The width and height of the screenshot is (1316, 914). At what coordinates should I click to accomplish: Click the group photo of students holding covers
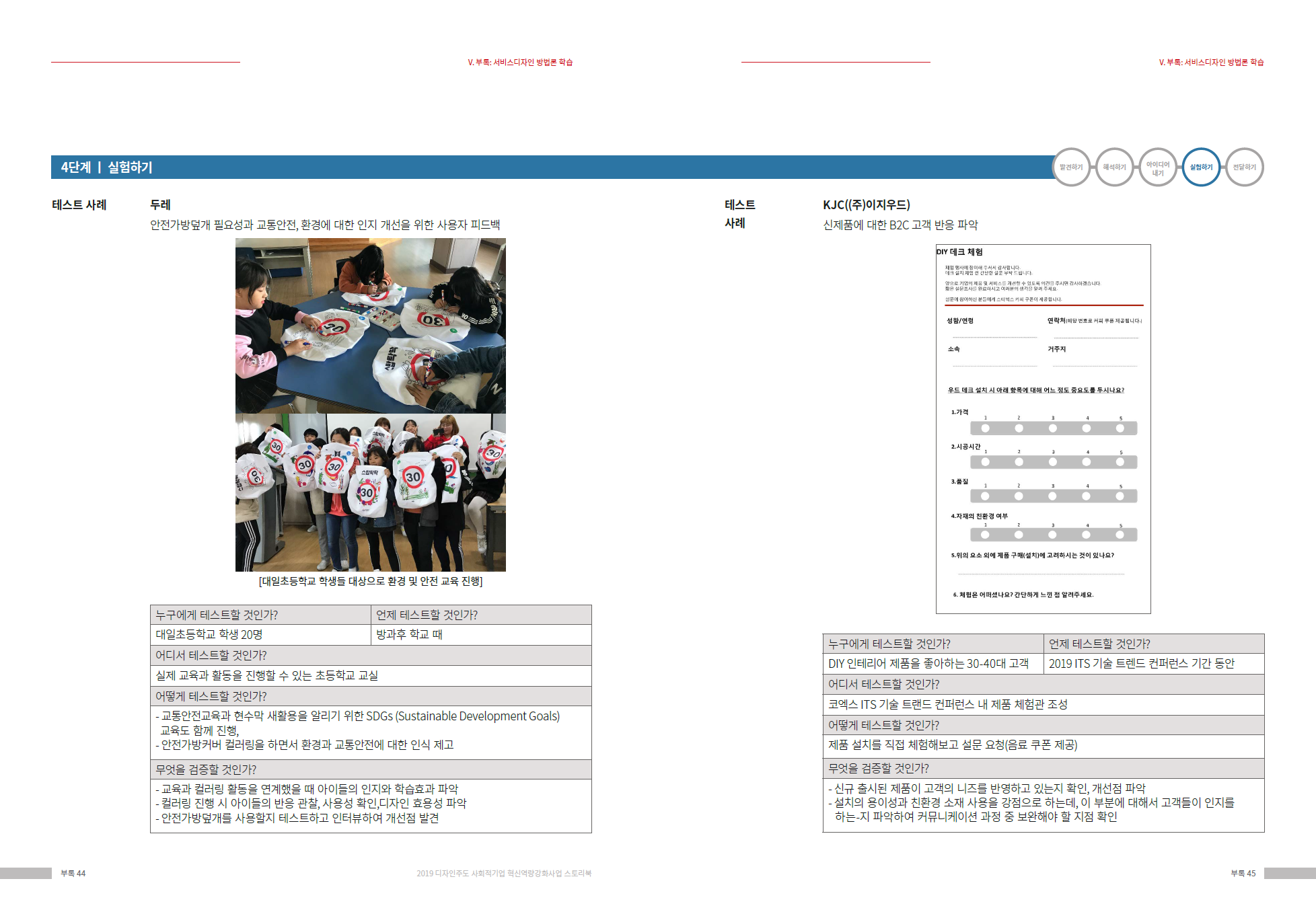[370, 492]
